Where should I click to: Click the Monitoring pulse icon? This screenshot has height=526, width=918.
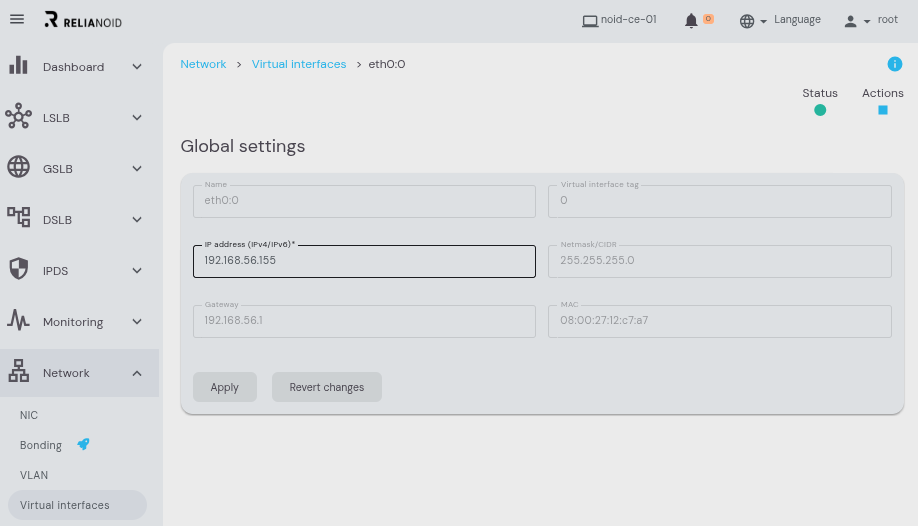tap(18, 320)
